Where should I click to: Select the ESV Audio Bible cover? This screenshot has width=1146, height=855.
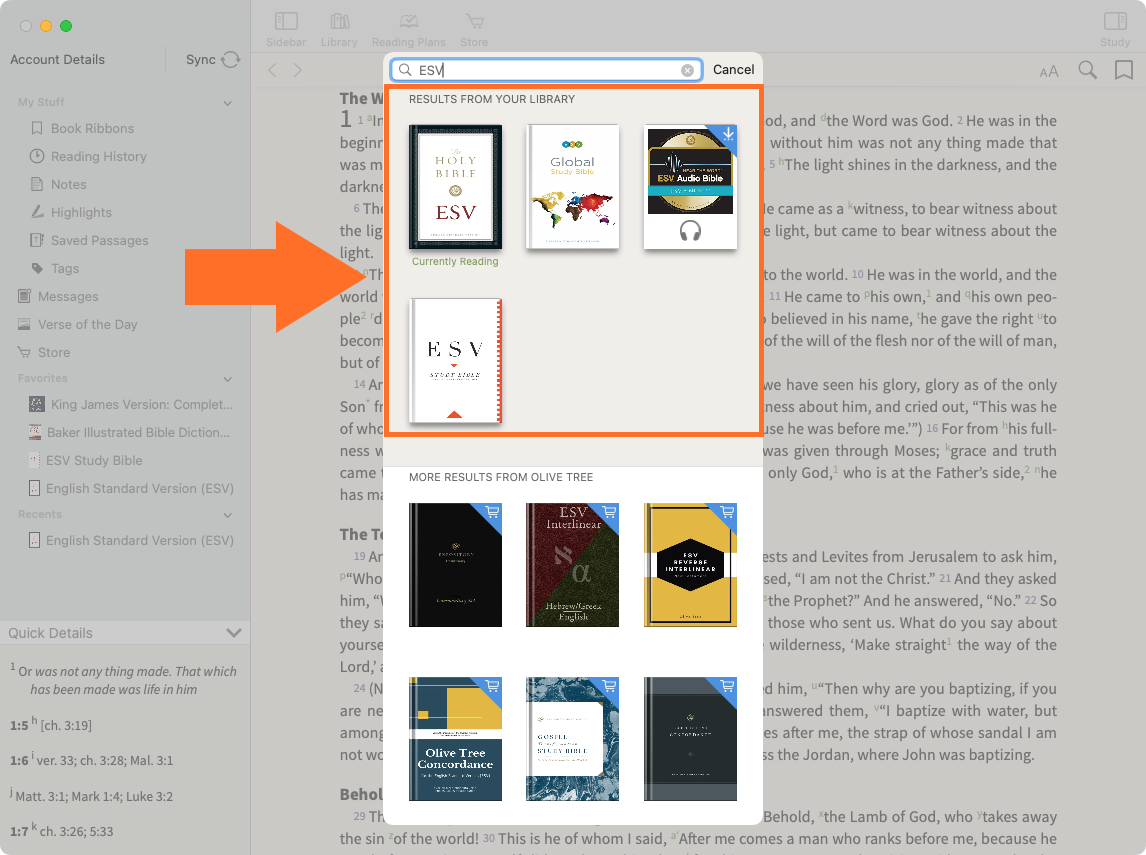690,187
